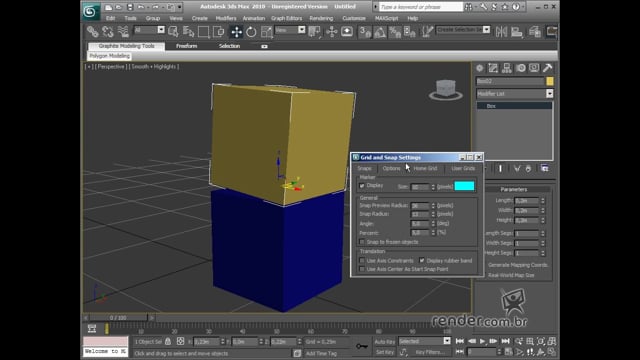Toggle Display marker checkbox
Viewport: 640px width, 360px height.
point(362,186)
